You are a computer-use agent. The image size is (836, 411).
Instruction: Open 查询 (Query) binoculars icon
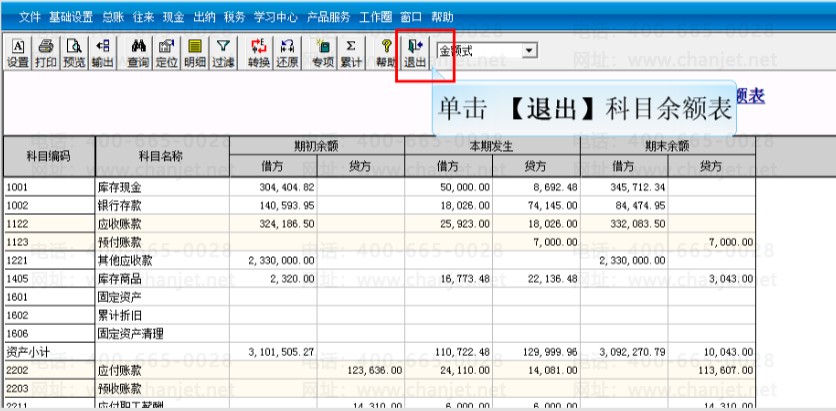[138, 53]
